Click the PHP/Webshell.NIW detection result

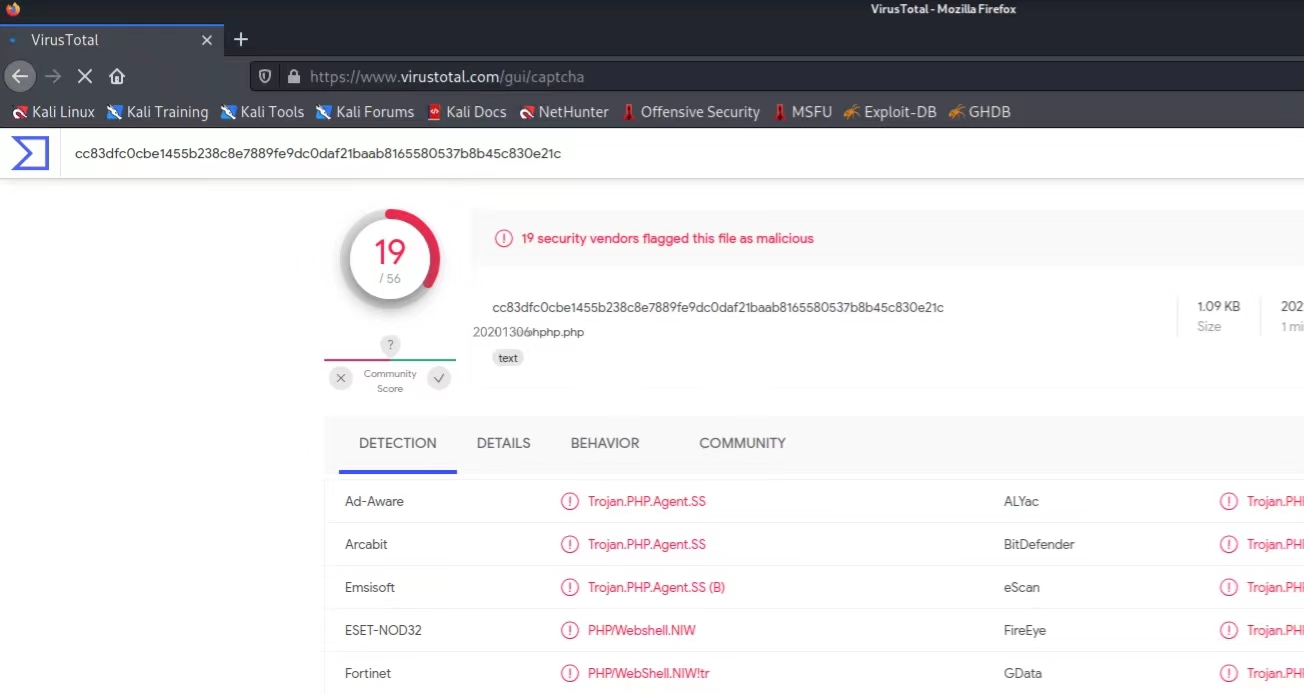click(642, 630)
